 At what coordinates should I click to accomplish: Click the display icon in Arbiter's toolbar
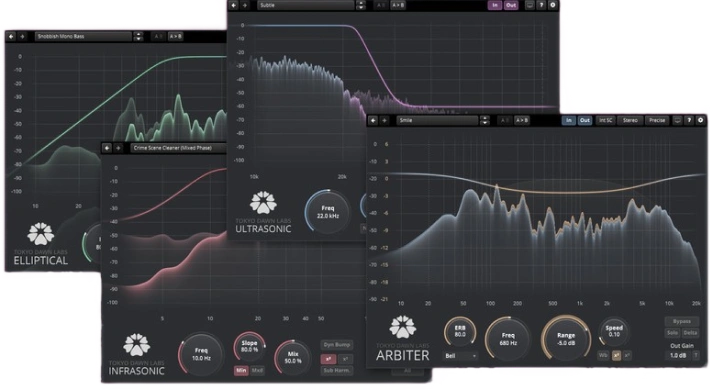tap(677, 120)
